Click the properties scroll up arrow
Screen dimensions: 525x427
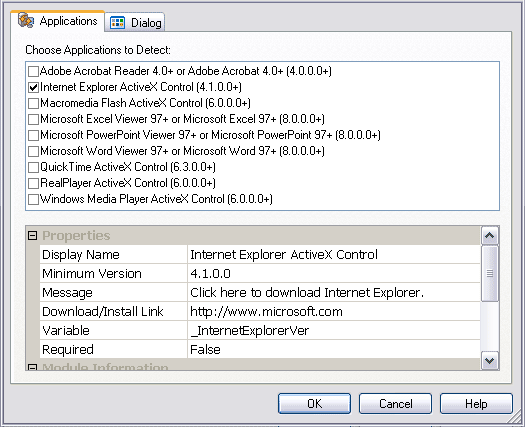click(490, 236)
